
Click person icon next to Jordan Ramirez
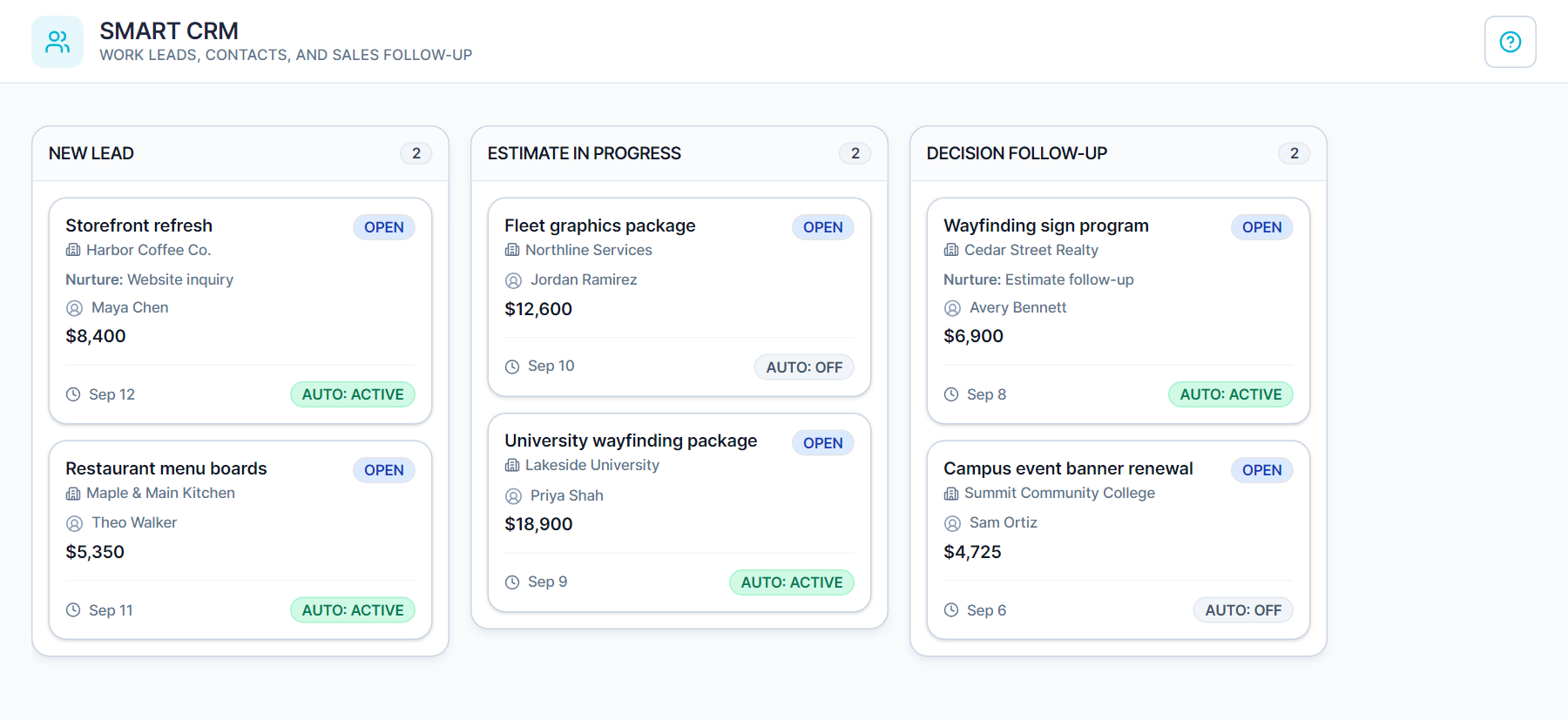click(514, 280)
